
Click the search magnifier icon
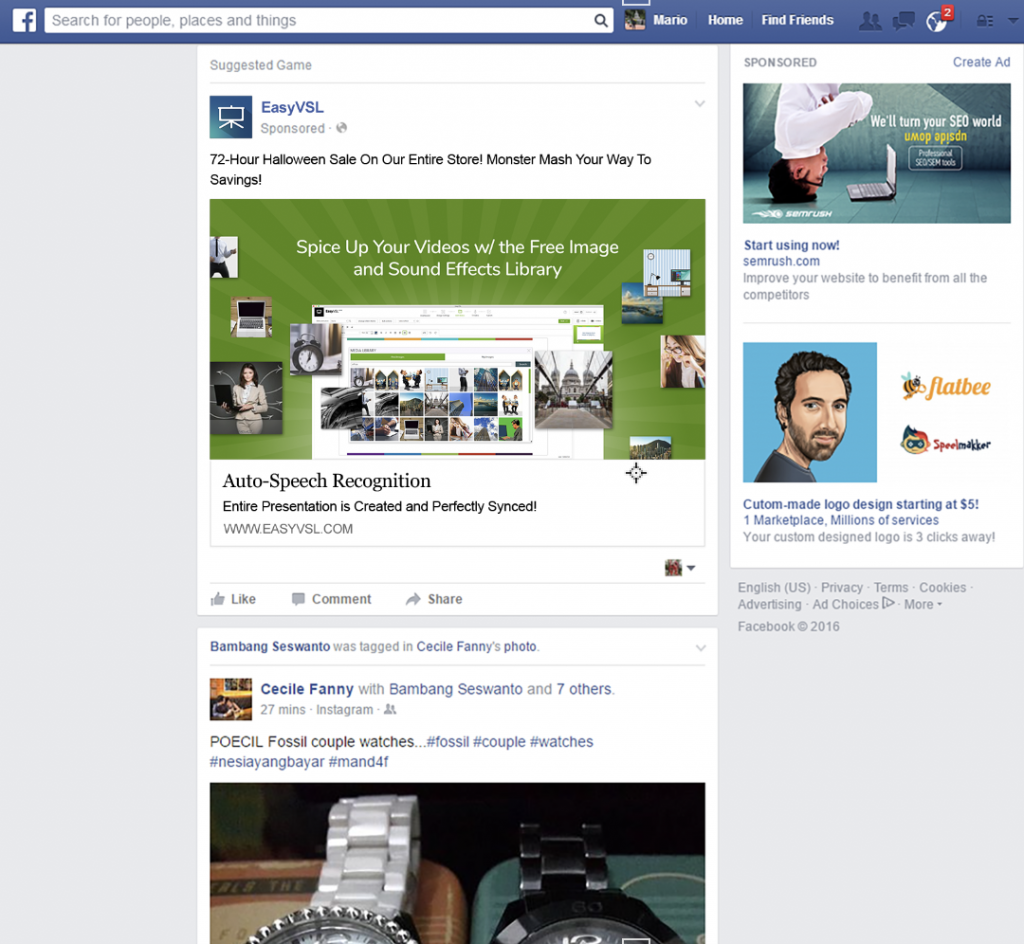(x=601, y=20)
